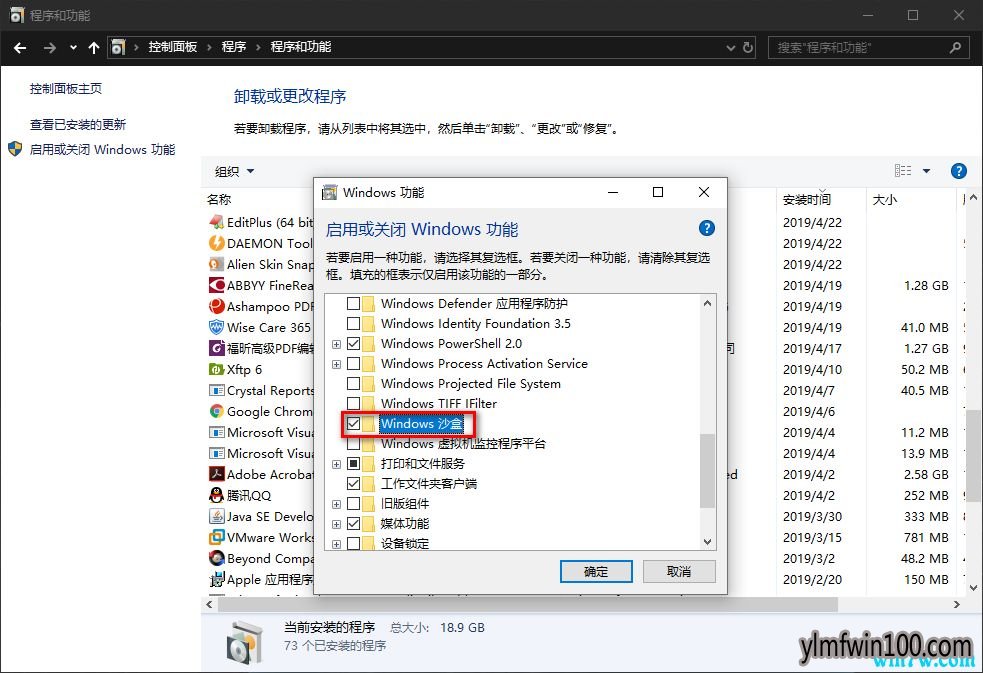Expand Windows PowerShell 2.0 tree node

[x=337, y=344]
